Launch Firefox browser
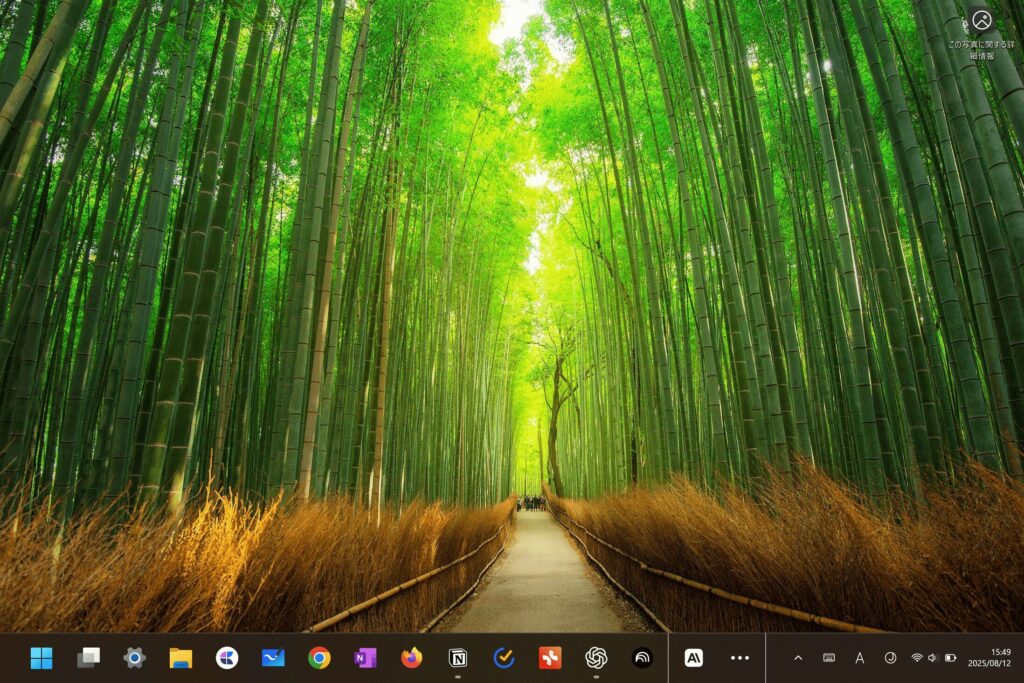The image size is (1024, 683). [411, 657]
